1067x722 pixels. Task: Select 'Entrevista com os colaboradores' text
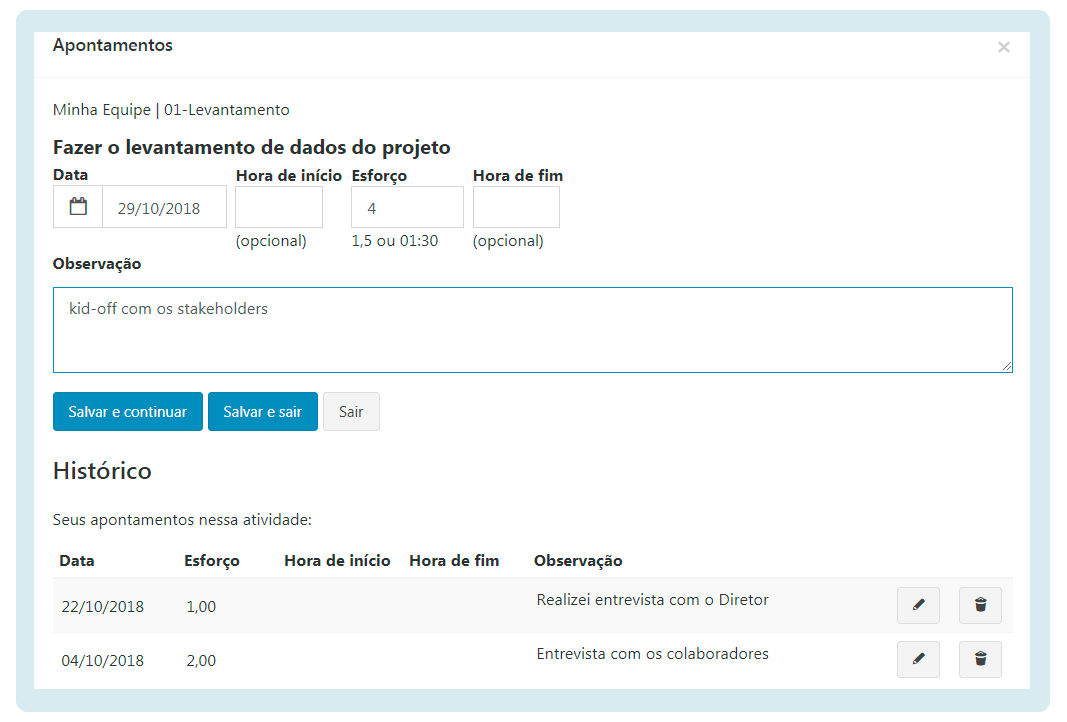tap(653, 653)
